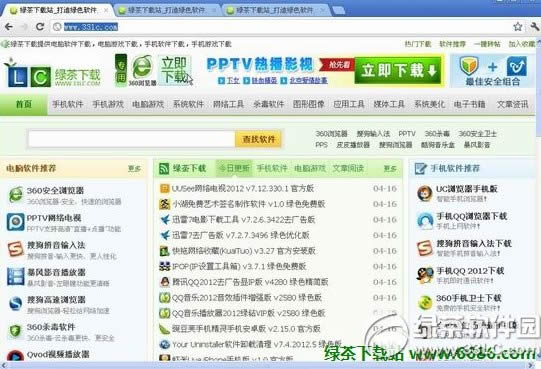541x369 pixels.
Task: Click icon beside UUSee网络电视2012 entry
Action: [x=164, y=188]
